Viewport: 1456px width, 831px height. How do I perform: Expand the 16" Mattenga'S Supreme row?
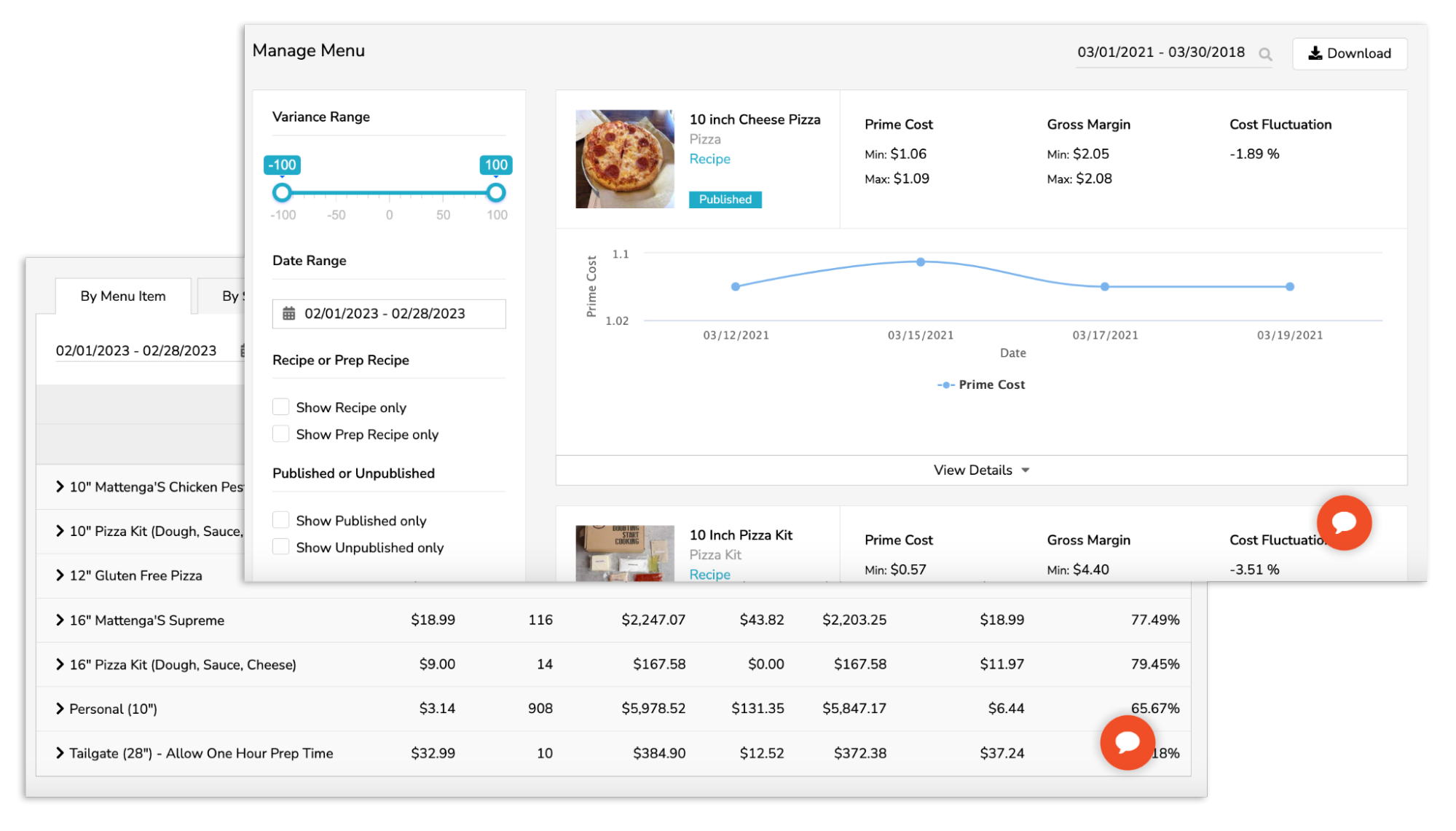tap(60, 620)
